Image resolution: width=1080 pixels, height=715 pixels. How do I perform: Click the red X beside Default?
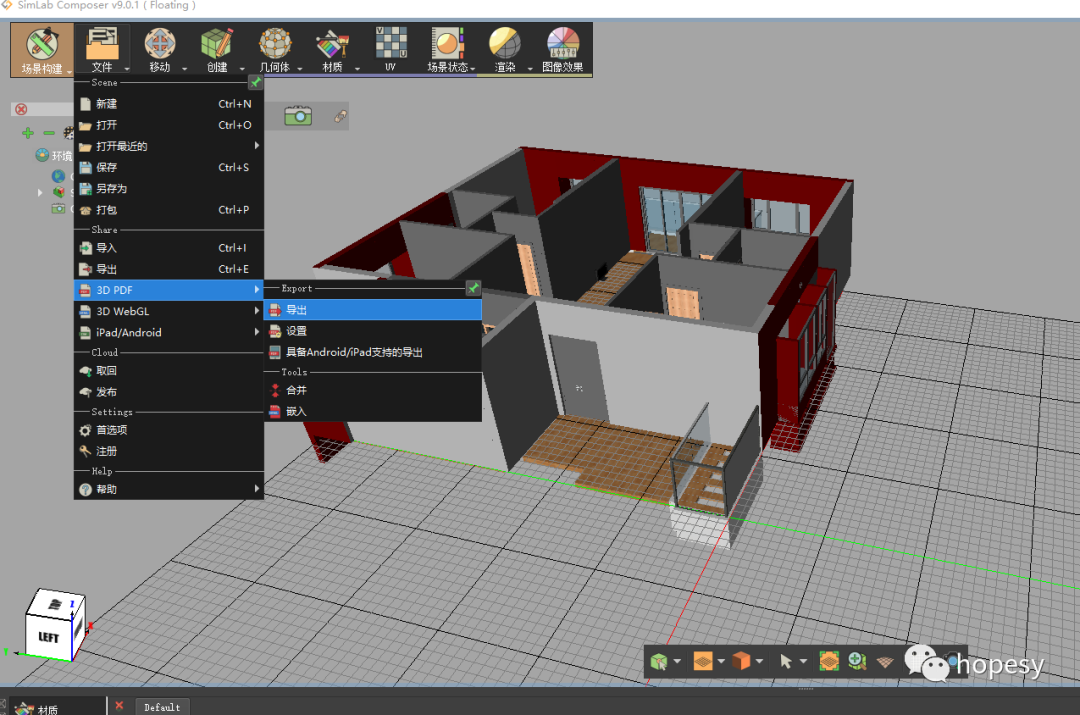point(119,706)
